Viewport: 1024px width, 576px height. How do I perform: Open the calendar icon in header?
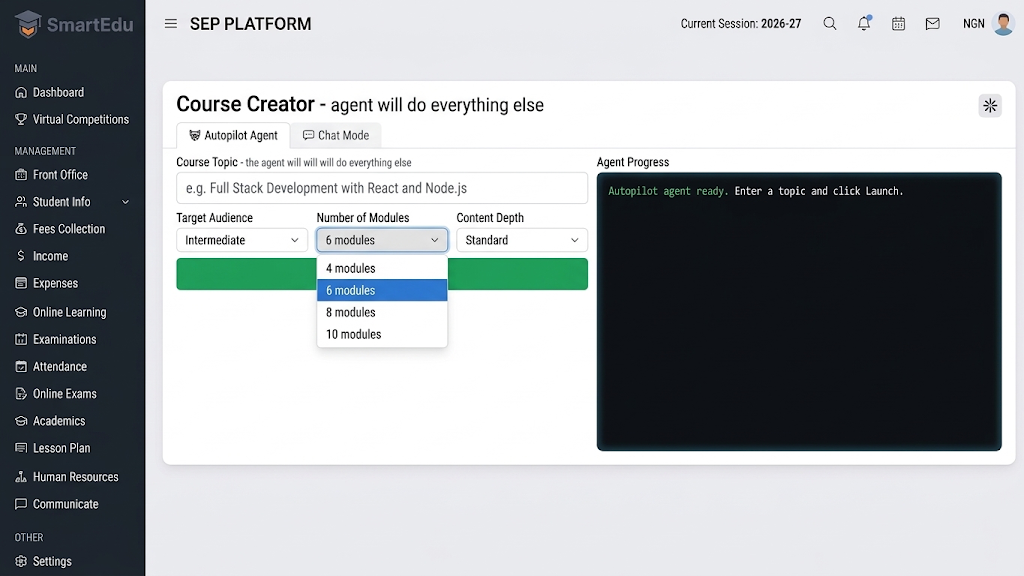(x=899, y=24)
